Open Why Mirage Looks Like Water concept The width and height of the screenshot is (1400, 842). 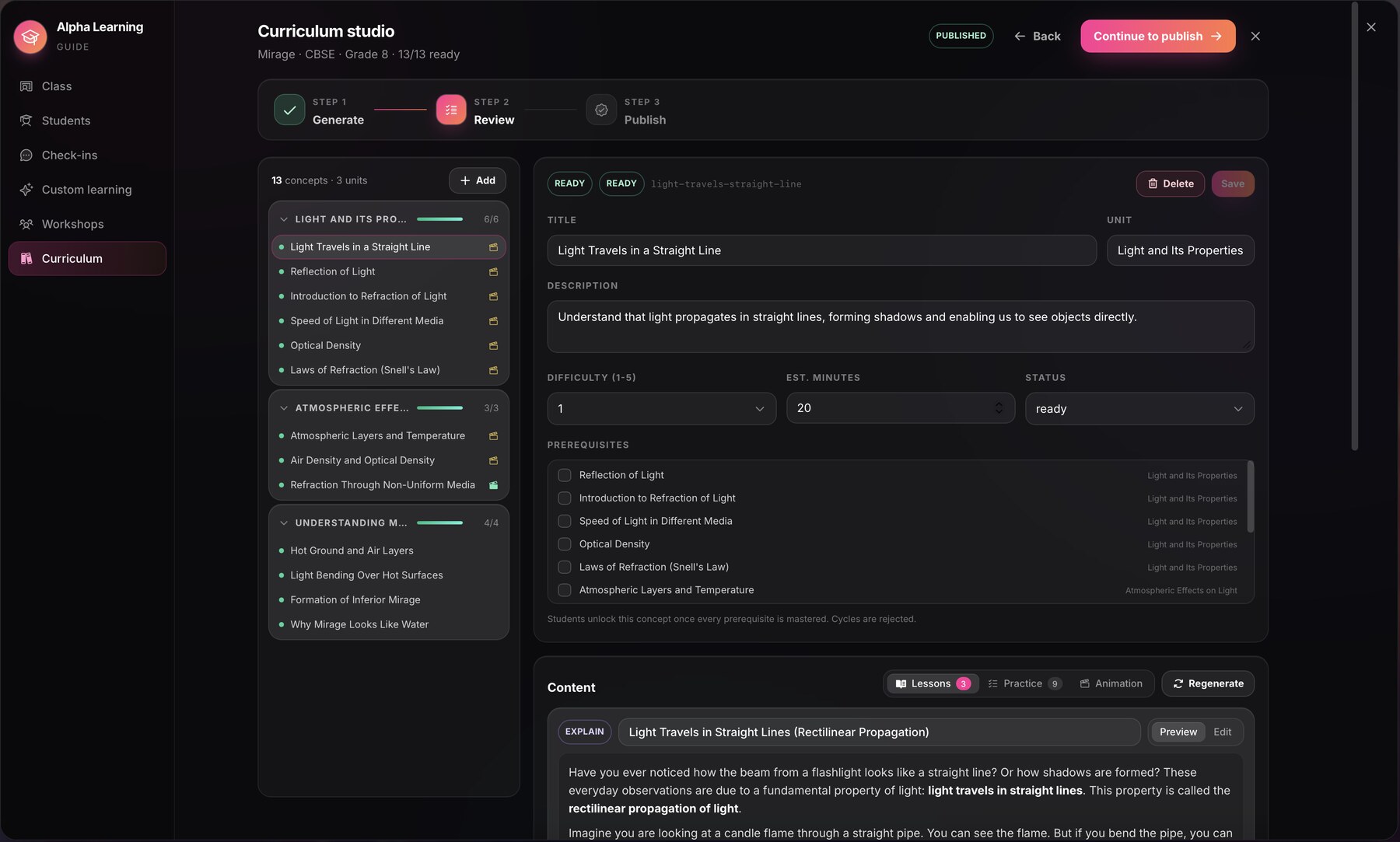point(389,624)
